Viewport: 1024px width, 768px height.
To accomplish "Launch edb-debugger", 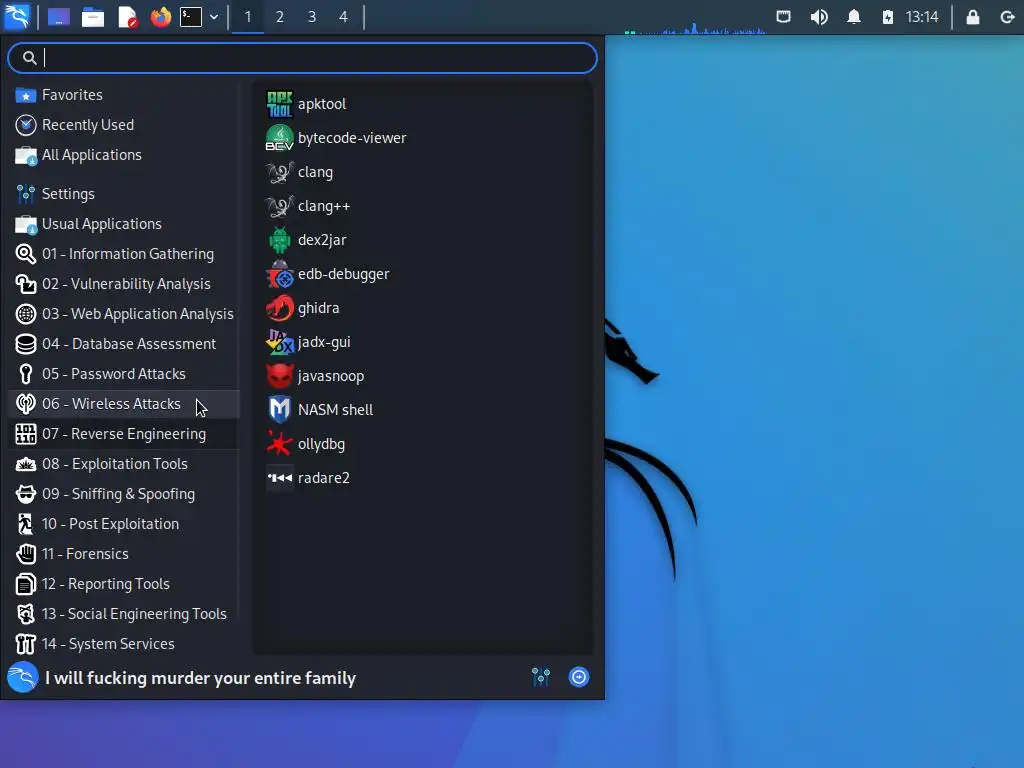I will pyautogui.click(x=423, y=274).
